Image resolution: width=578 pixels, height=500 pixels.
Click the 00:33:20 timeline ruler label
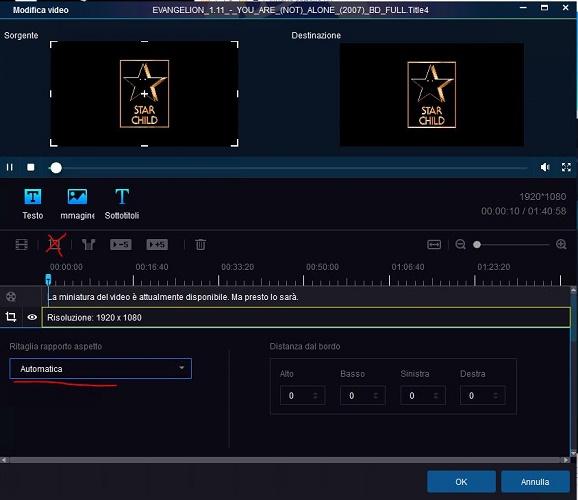pyautogui.click(x=237, y=267)
